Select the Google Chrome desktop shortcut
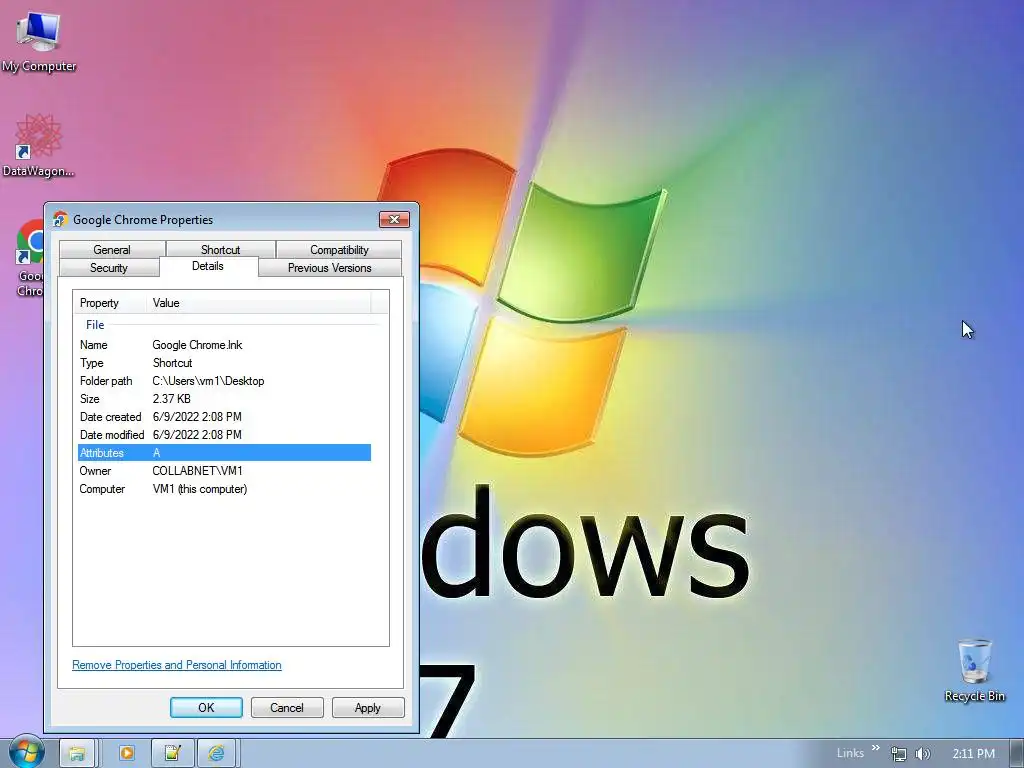This screenshot has width=1024, height=768. (x=30, y=259)
